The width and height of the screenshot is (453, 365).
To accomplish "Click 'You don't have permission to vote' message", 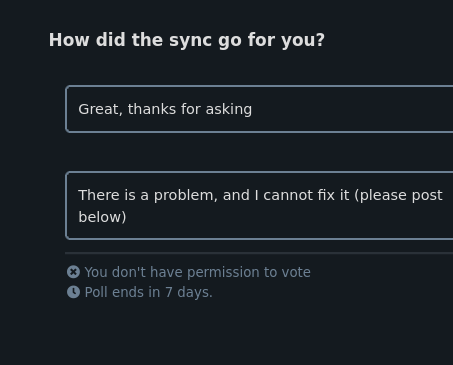I will point(197,272).
